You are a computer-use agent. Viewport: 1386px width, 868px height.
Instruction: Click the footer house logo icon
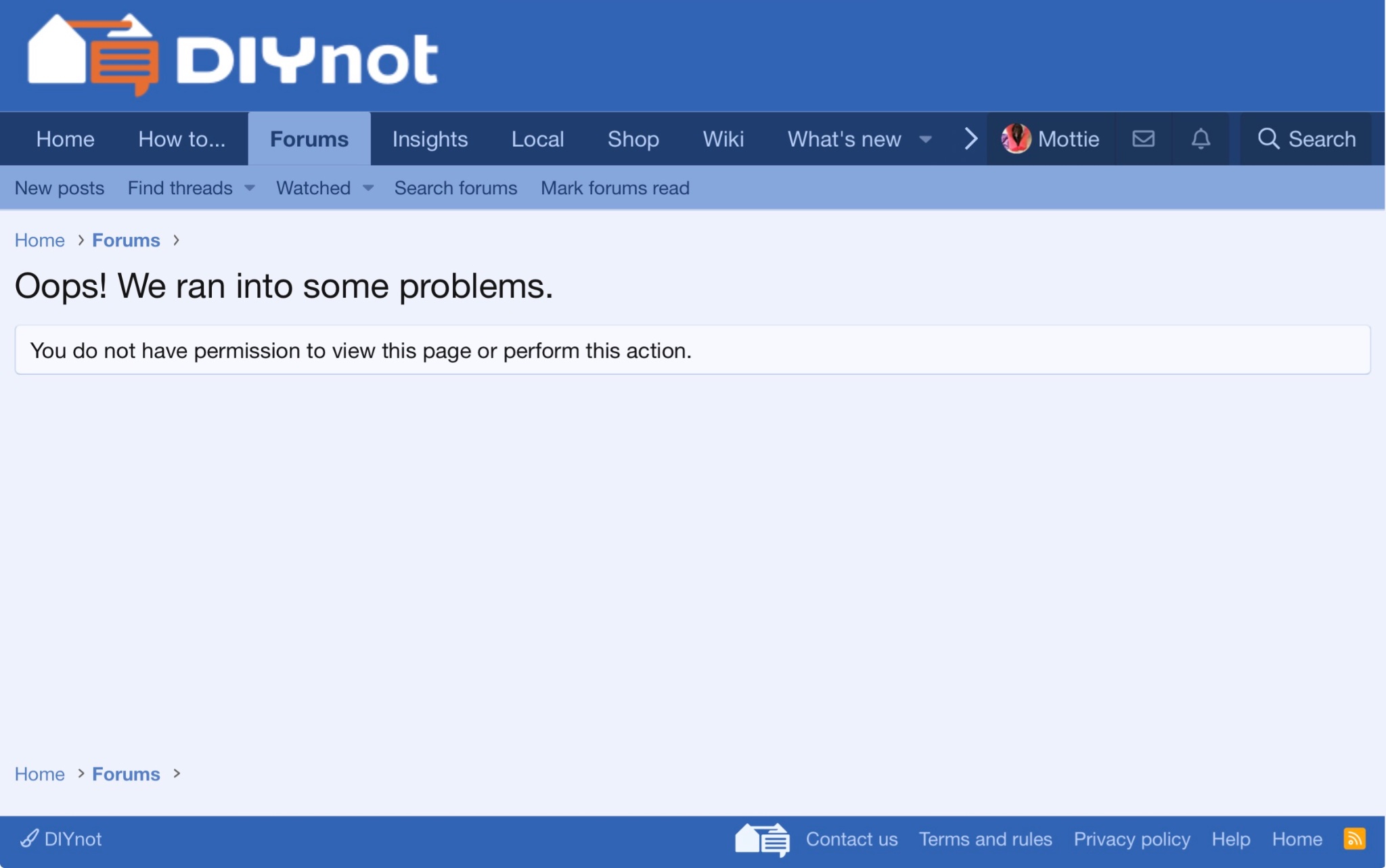tap(762, 839)
